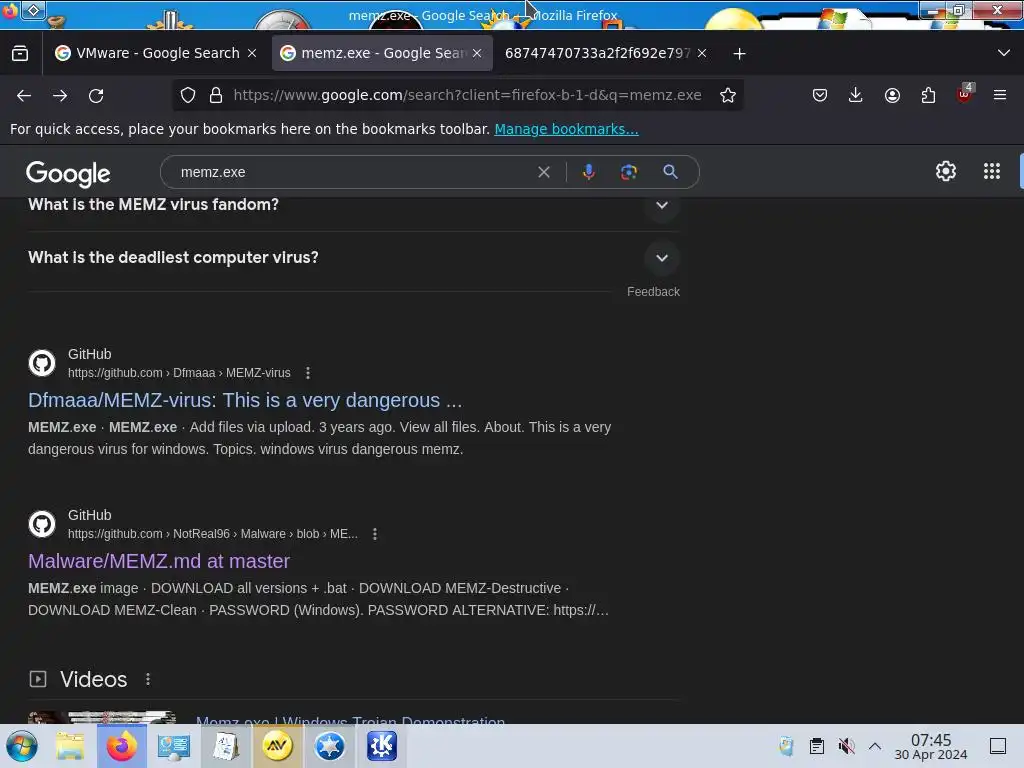Submit search with magnifier icon
The image size is (1024, 768).
point(670,172)
